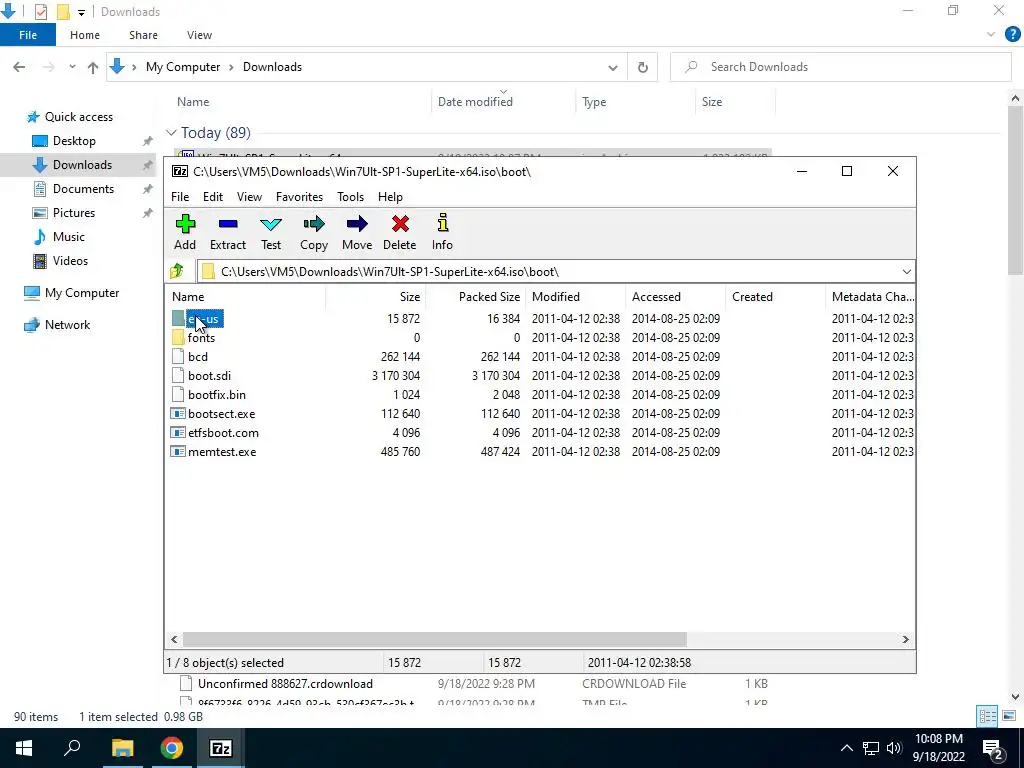Open Explorer View ribbon tab
Viewport: 1024px width, 768px height.
[x=199, y=35]
